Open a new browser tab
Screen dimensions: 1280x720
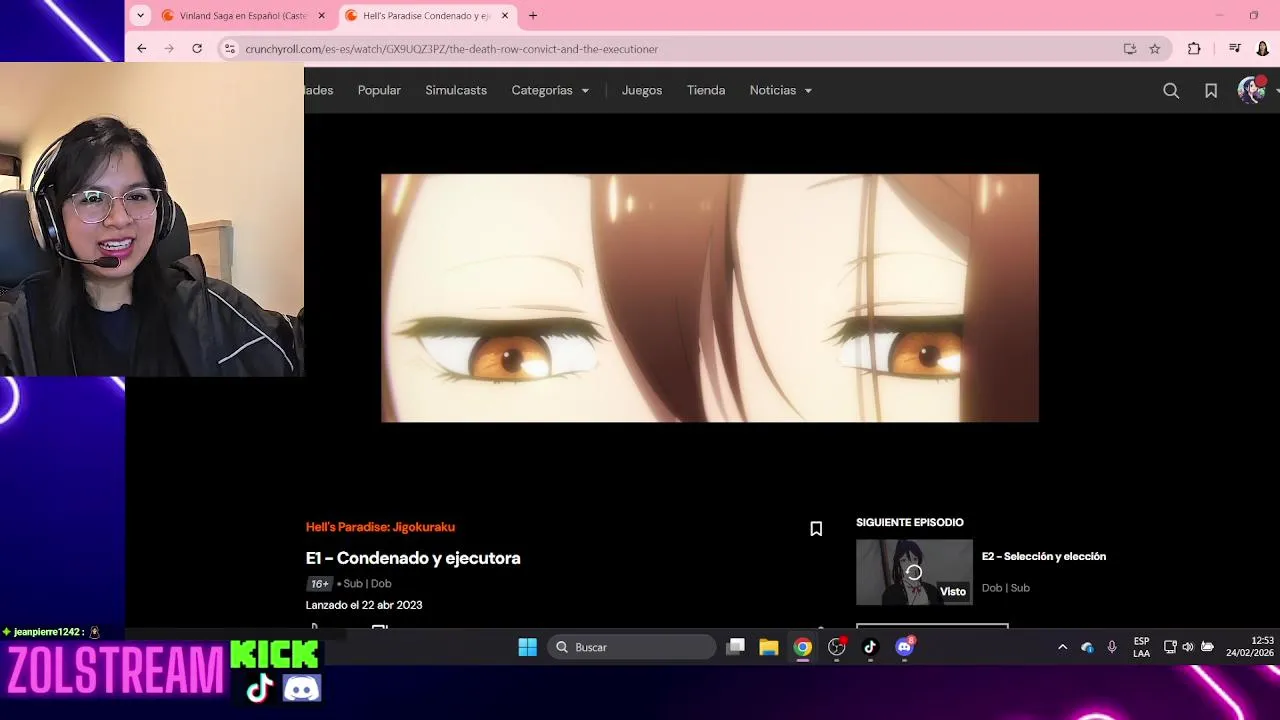533,16
